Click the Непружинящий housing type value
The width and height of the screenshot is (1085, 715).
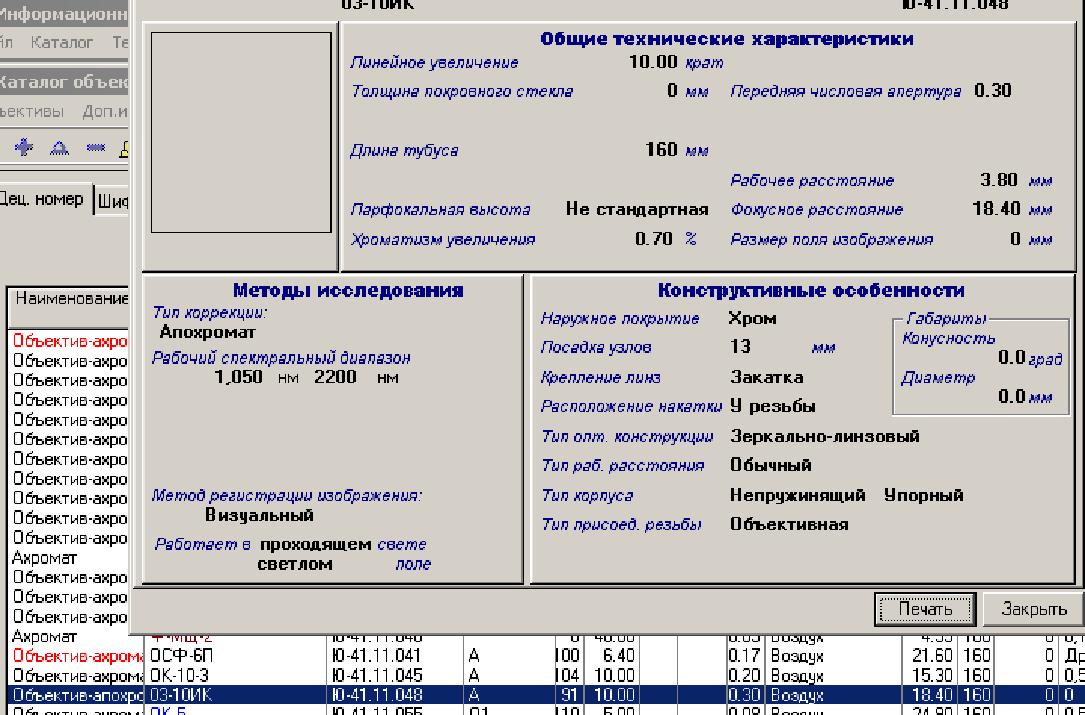pos(797,496)
